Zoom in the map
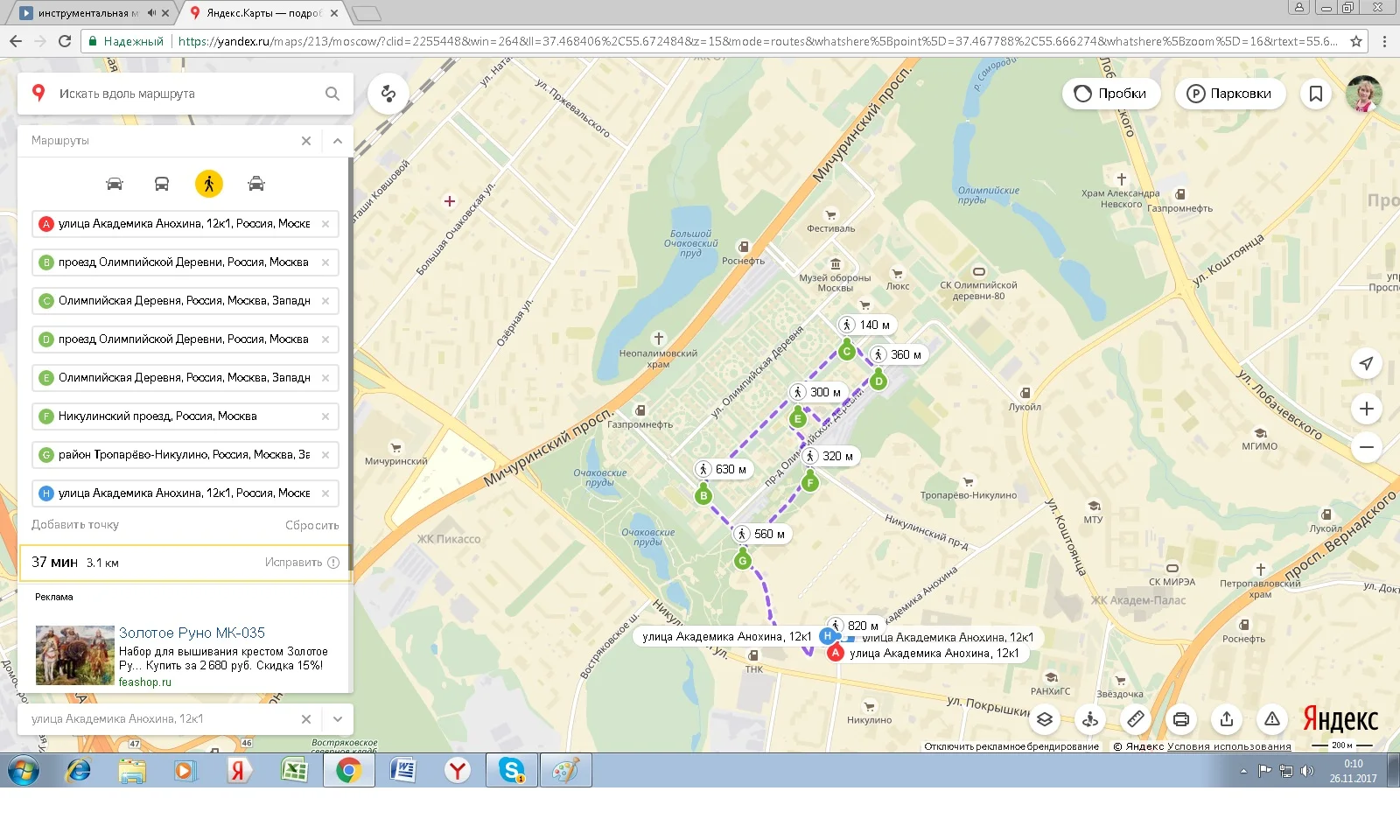This screenshot has width=1400, height=840. tap(1367, 409)
